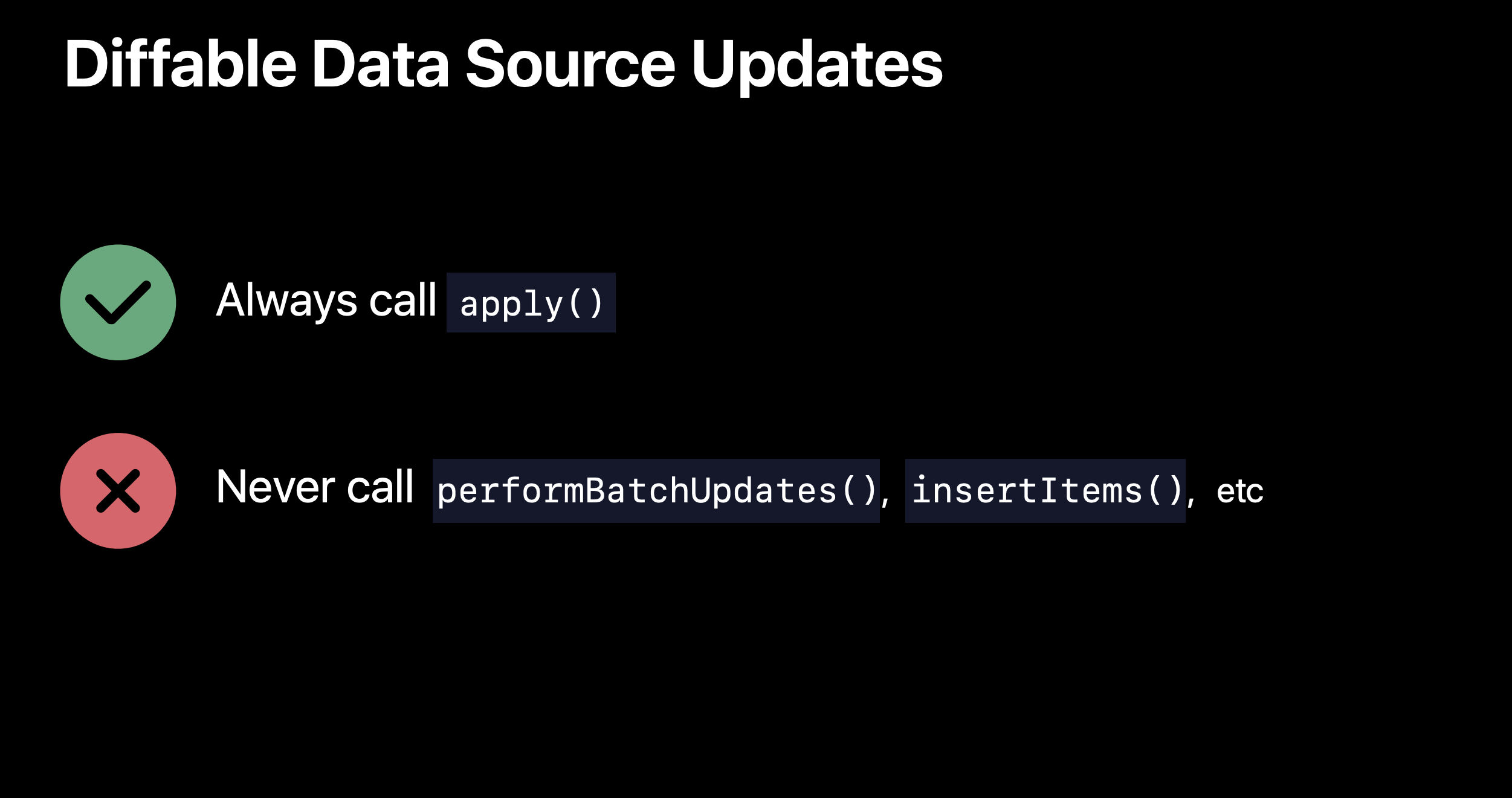Click the green checkmark circle icon
The height and width of the screenshot is (798, 1512).
pos(118,302)
